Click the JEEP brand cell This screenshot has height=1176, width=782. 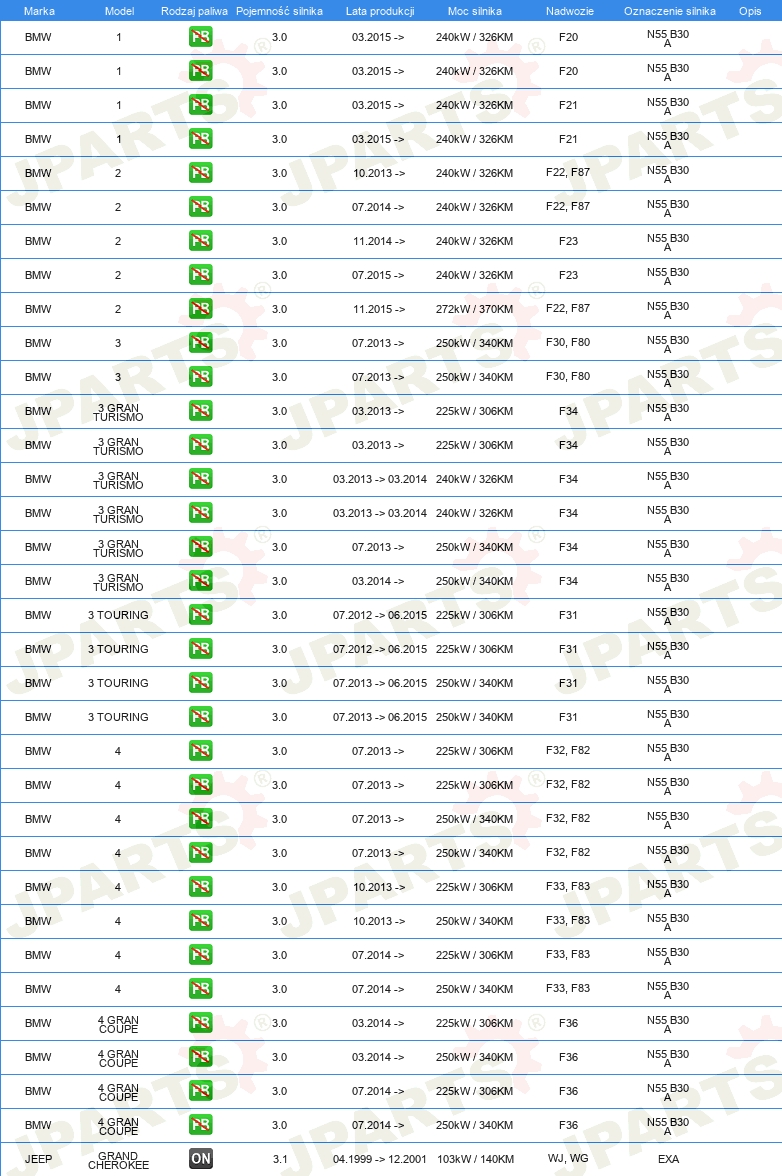38,1159
